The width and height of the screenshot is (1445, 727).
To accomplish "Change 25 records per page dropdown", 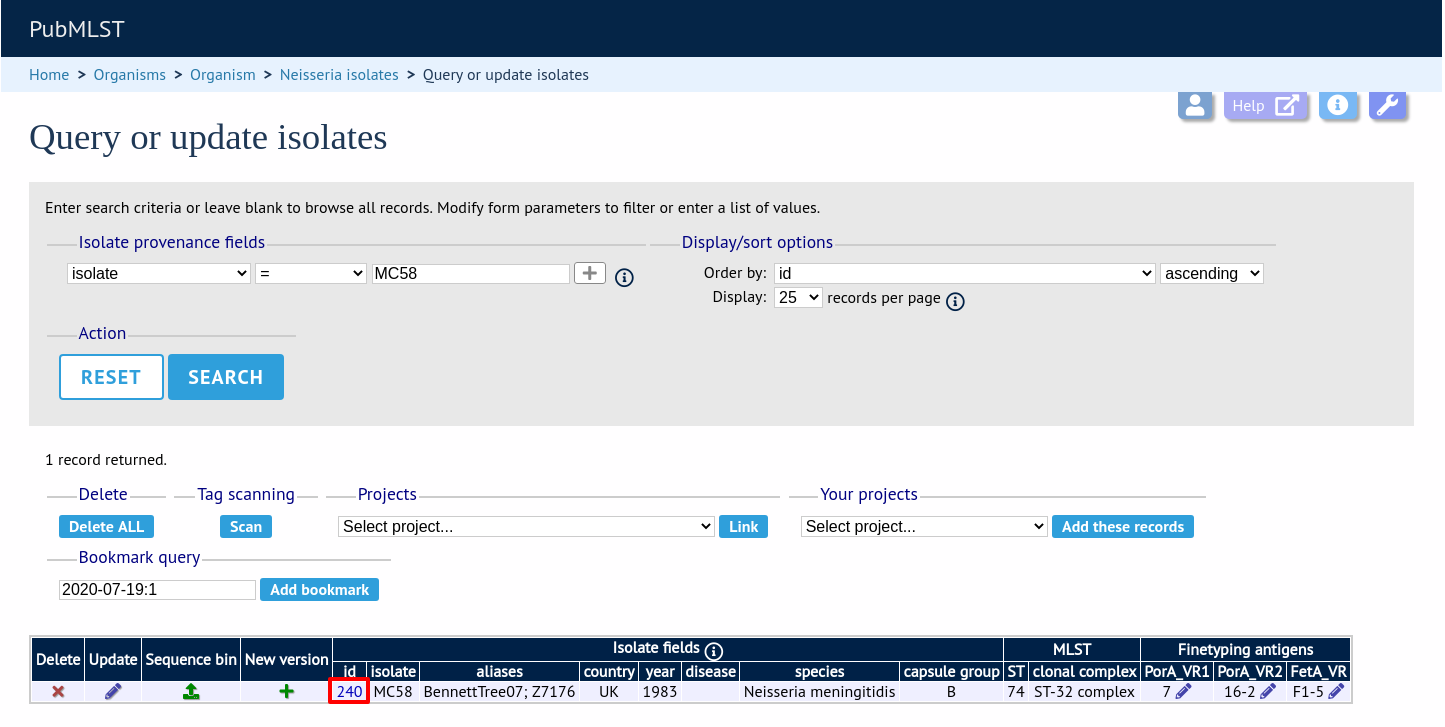I will click(798, 297).
